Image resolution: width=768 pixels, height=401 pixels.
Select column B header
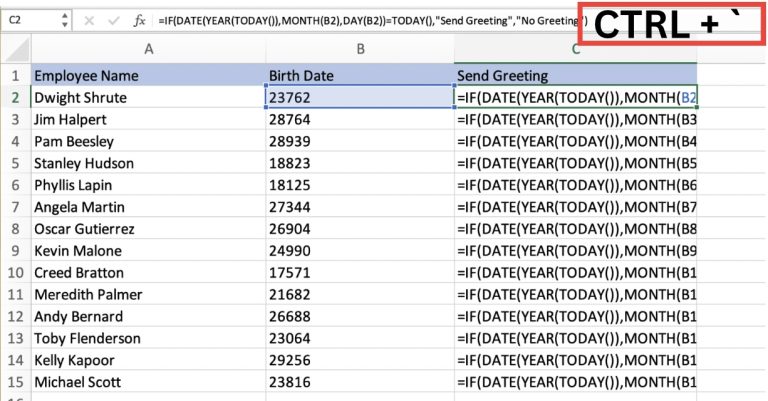click(359, 49)
